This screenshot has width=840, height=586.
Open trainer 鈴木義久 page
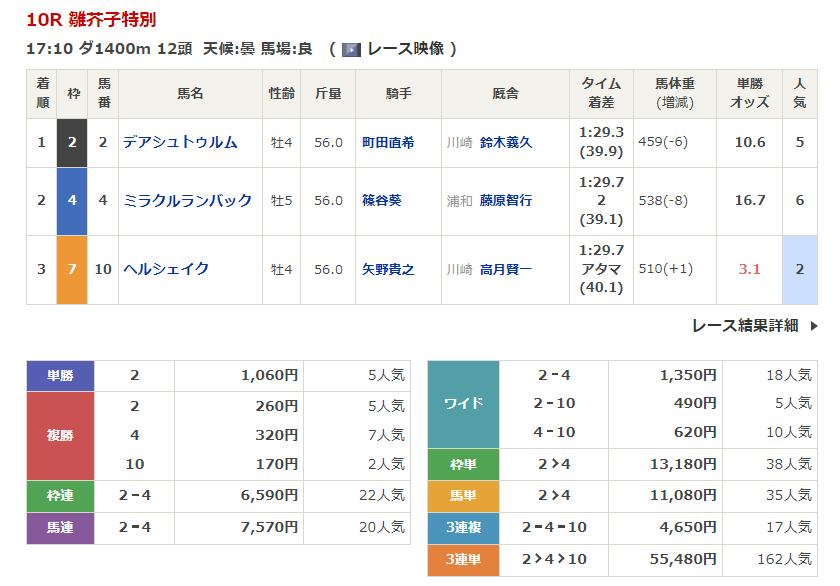(x=506, y=143)
